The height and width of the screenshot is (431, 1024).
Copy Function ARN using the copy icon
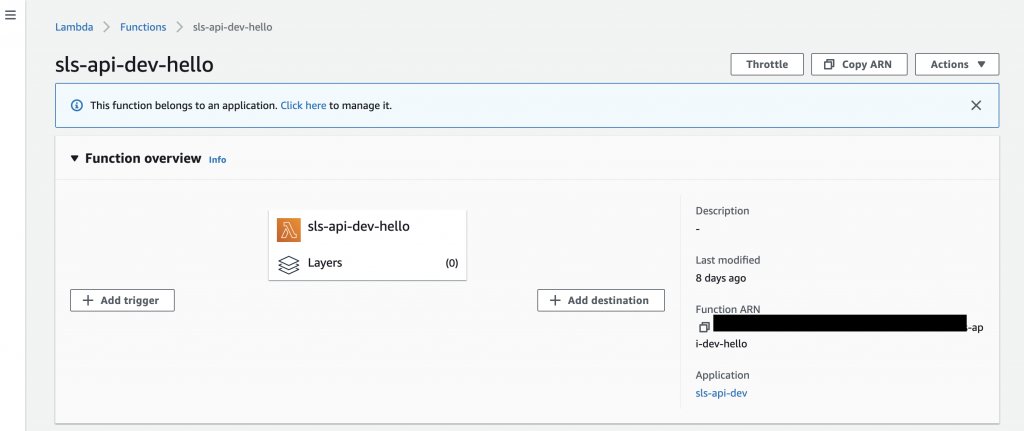coord(703,326)
